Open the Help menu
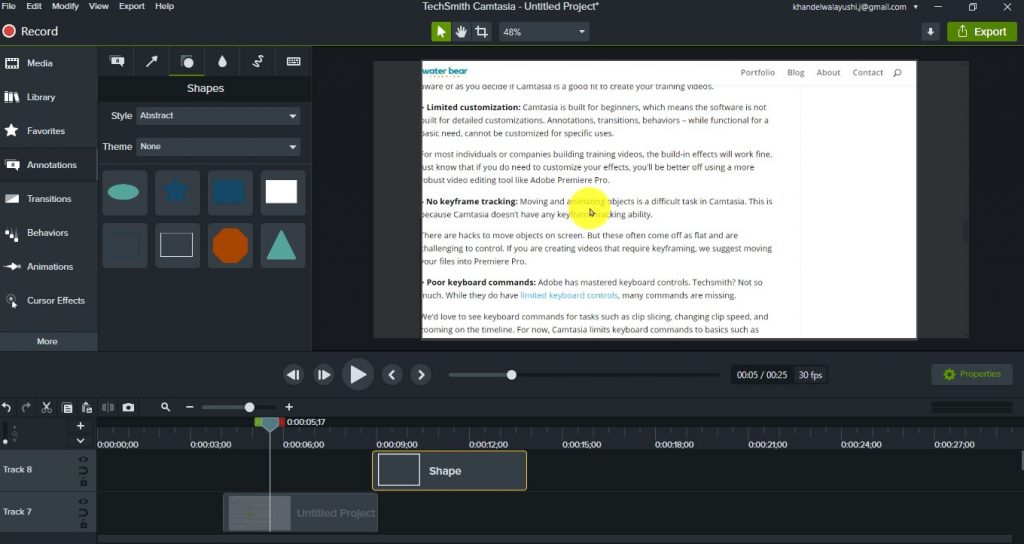Screen dimensions: 1024x544 [165, 6]
